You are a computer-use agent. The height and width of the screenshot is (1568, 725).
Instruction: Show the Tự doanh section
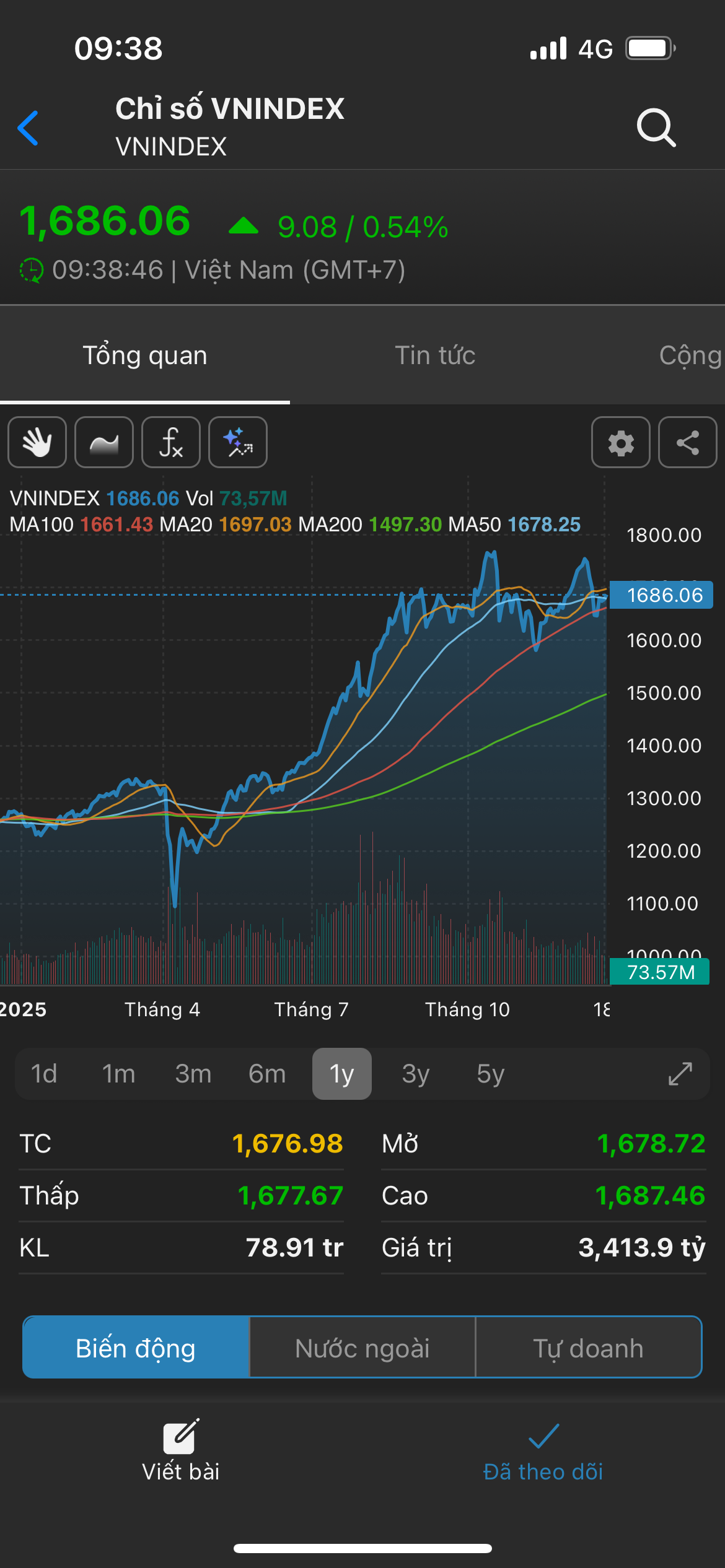(588, 1348)
